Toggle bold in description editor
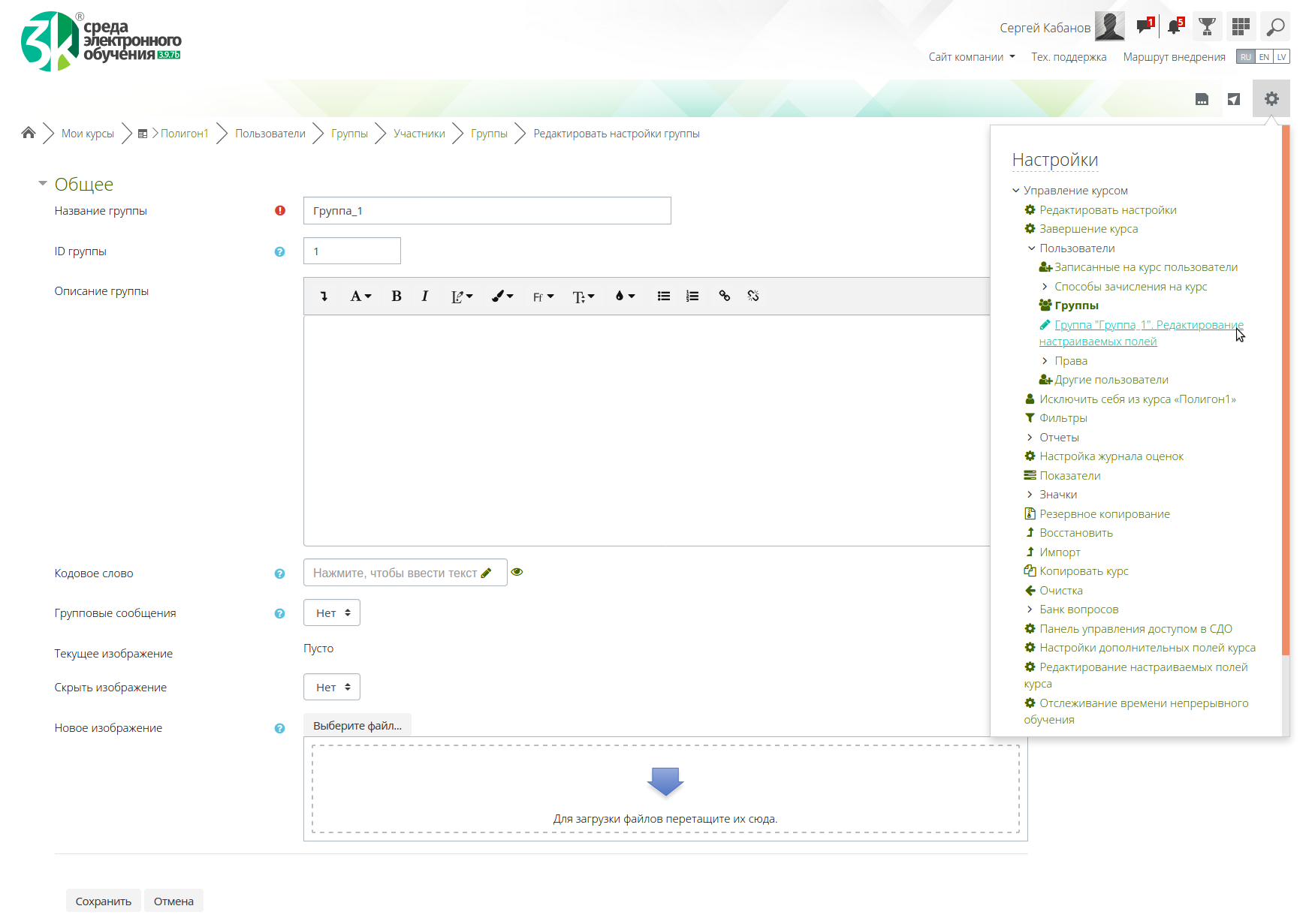The image size is (1315, 924). (397, 296)
